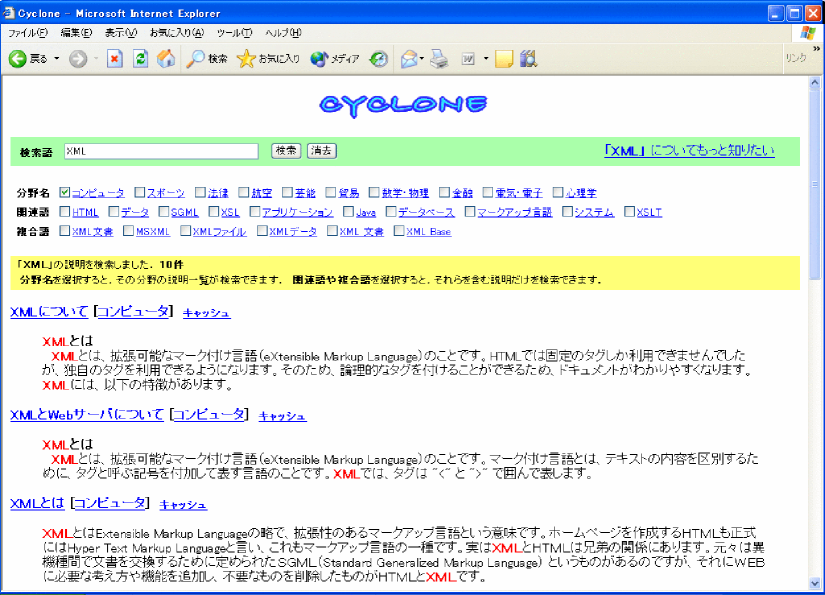Open the Back button history dropdown arrow
Image resolution: width=825 pixels, height=595 pixels.
(x=57, y=59)
